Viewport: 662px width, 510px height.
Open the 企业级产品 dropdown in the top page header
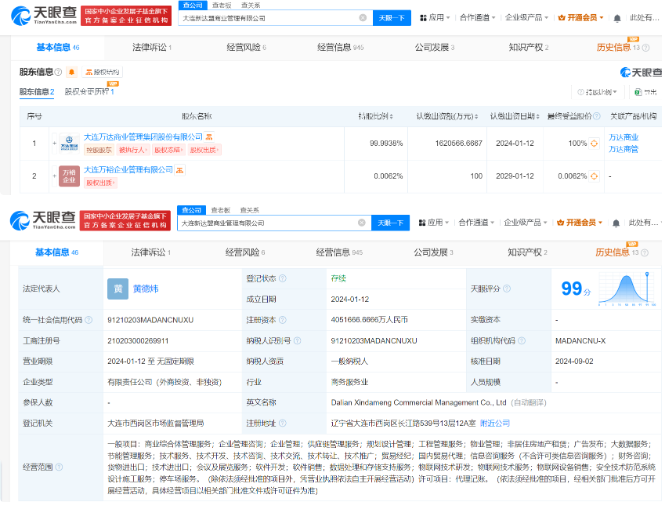click(x=526, y=18)
